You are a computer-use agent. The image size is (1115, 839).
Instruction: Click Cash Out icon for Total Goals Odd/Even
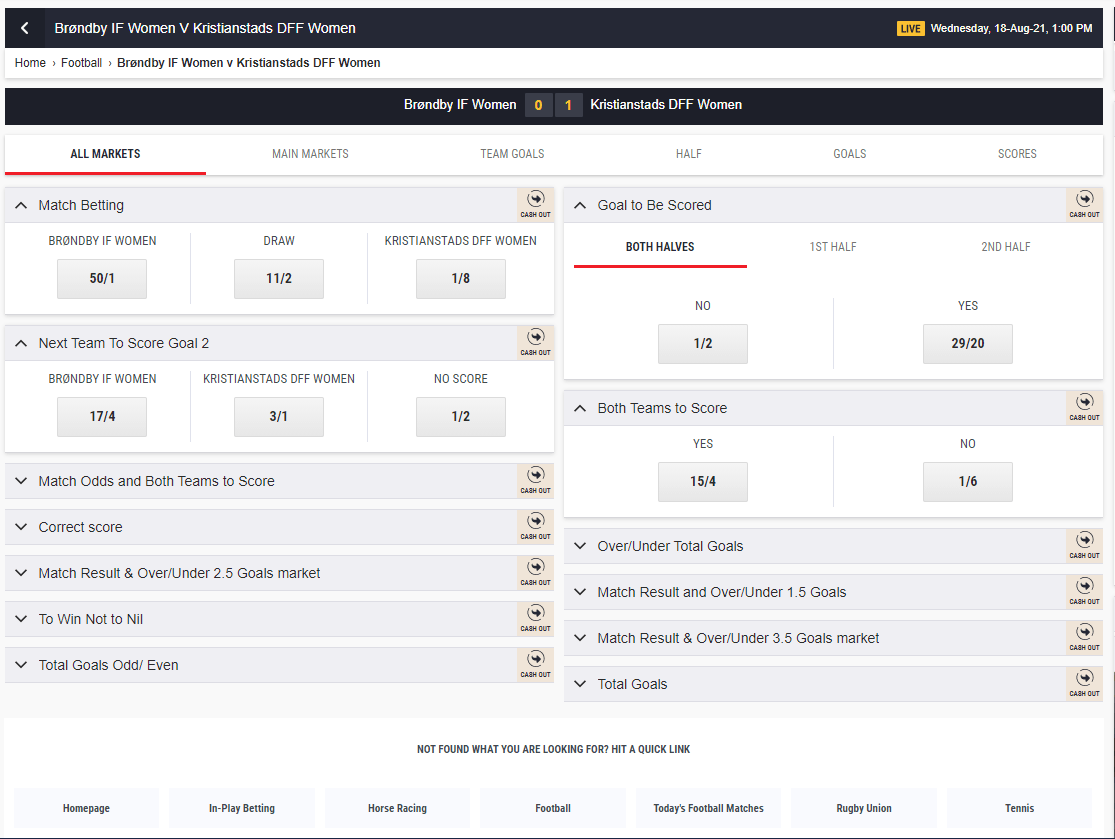[x=535, y=664]
